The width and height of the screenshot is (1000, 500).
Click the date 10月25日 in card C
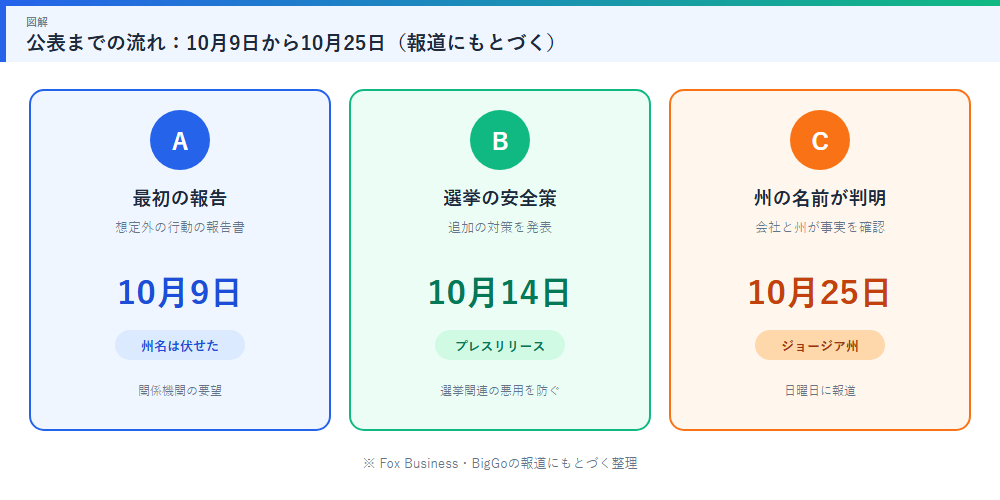click(820, 293)
